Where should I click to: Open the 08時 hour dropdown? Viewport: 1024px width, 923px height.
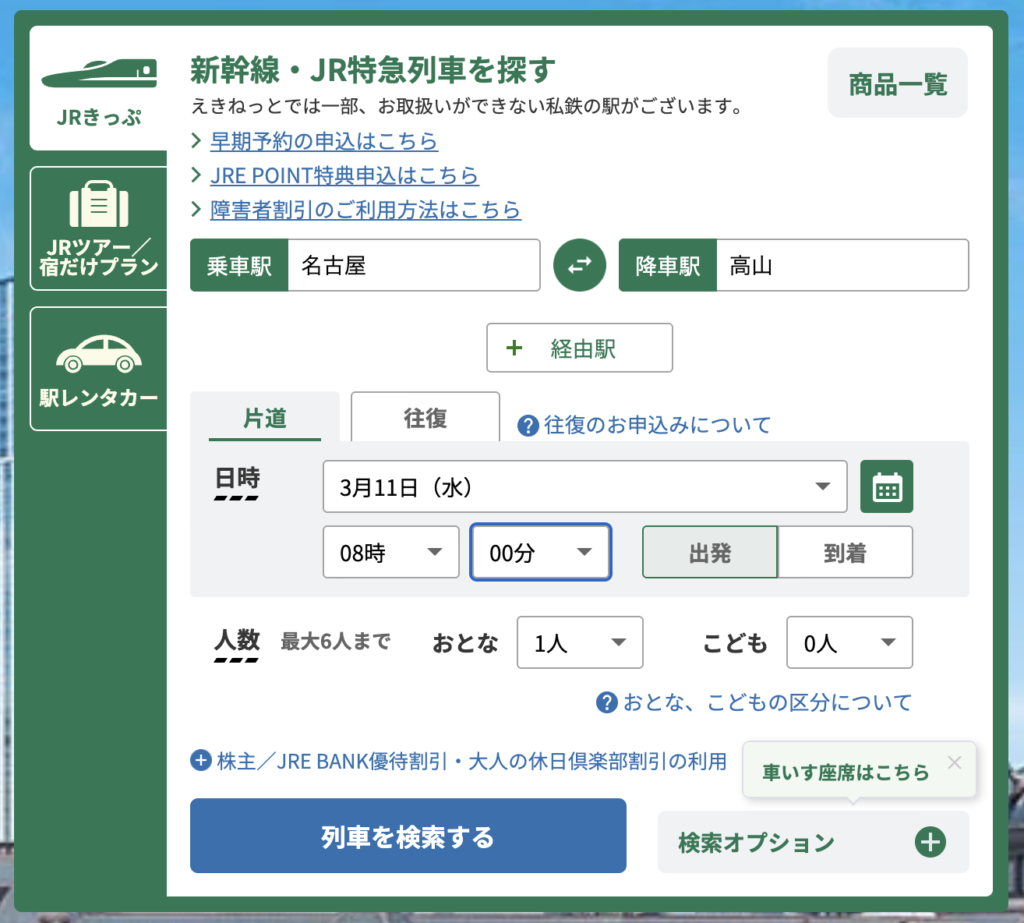[390, 553]
